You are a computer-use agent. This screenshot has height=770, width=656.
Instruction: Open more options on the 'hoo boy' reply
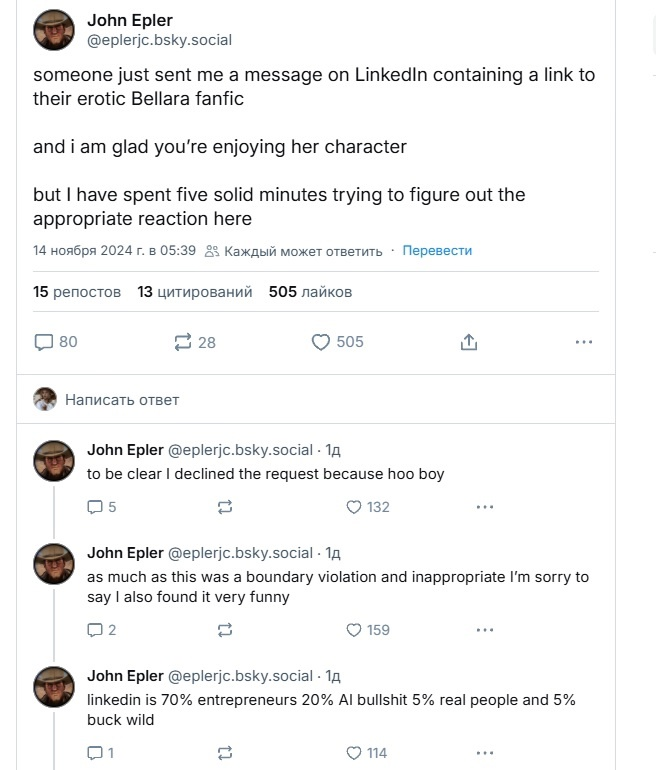tap(485, 507)
